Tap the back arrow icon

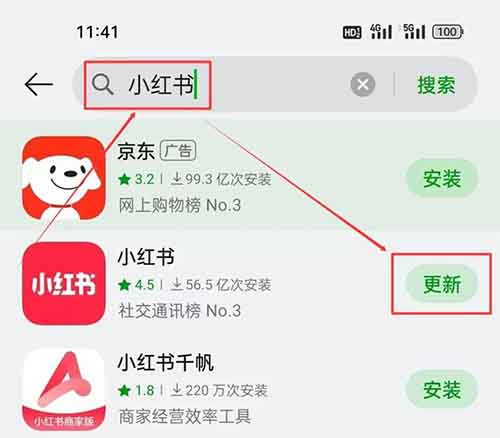click(x=39, y=85)
